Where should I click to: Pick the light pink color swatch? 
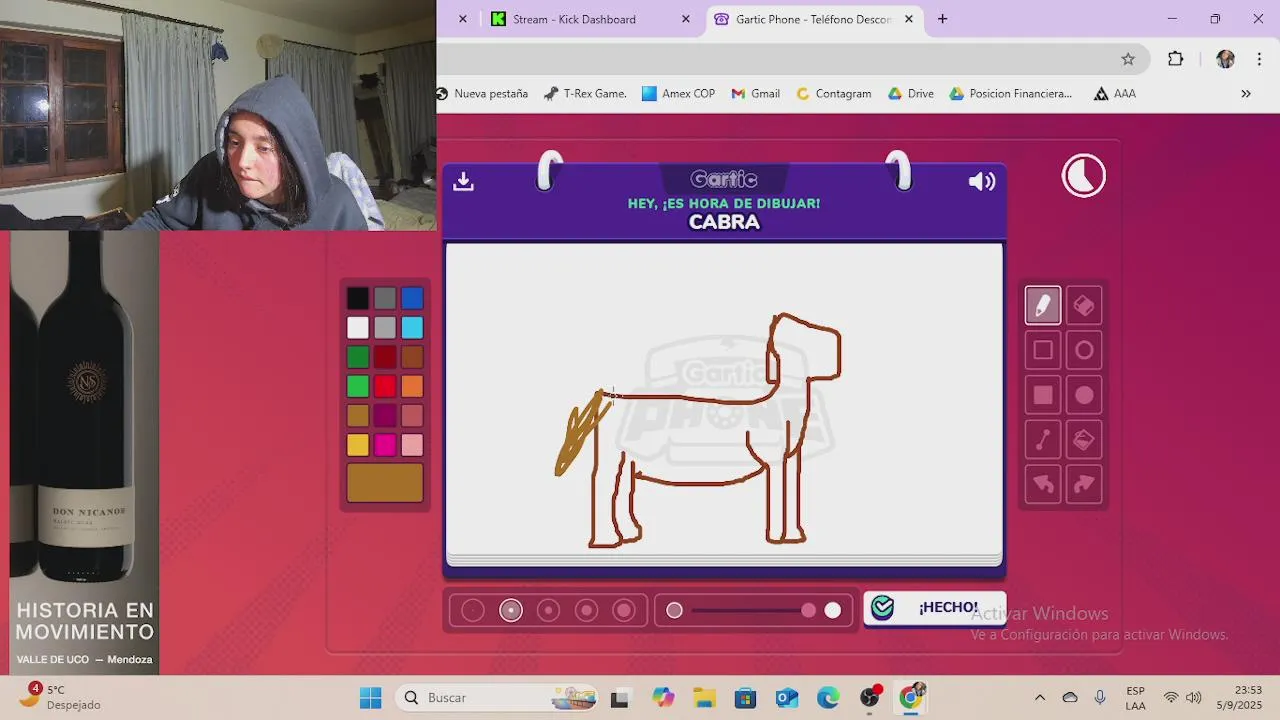412,445
